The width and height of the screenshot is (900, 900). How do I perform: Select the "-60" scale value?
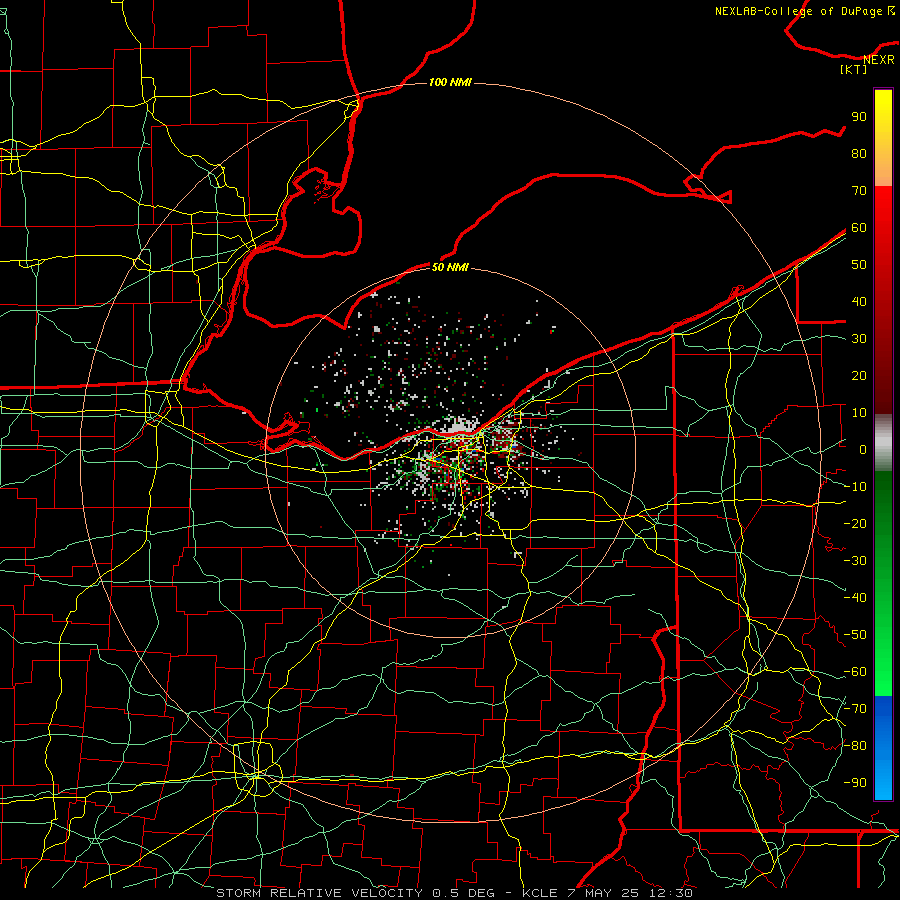click(855, 672)
